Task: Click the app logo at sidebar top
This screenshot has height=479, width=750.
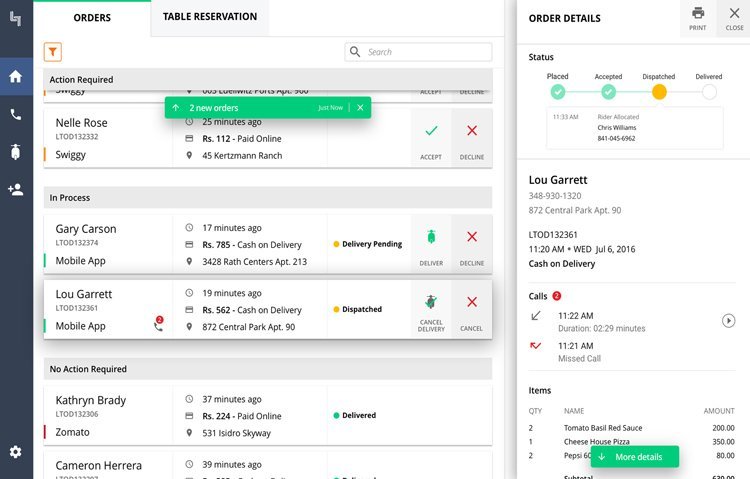Action: pos(16,19)
